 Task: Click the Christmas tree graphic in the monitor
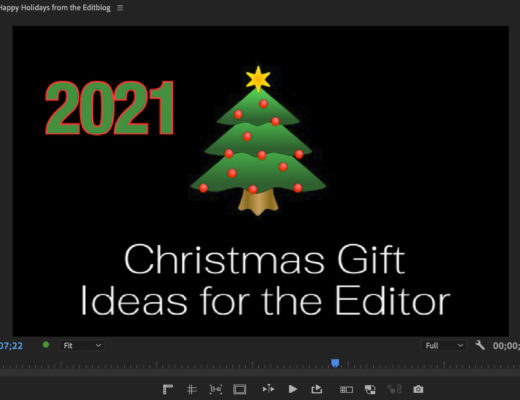pyautogui.click(x=258, y=141)
